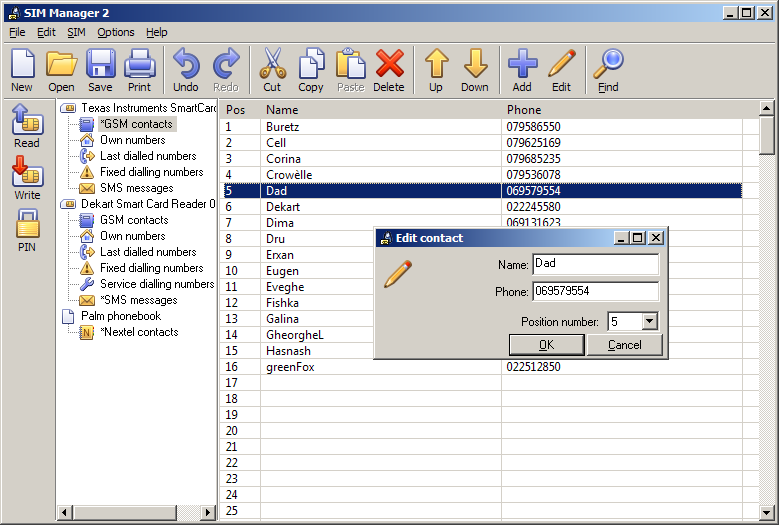The image size is (779, 525).
Task: Open the File menu
Action: click(17, 32)
